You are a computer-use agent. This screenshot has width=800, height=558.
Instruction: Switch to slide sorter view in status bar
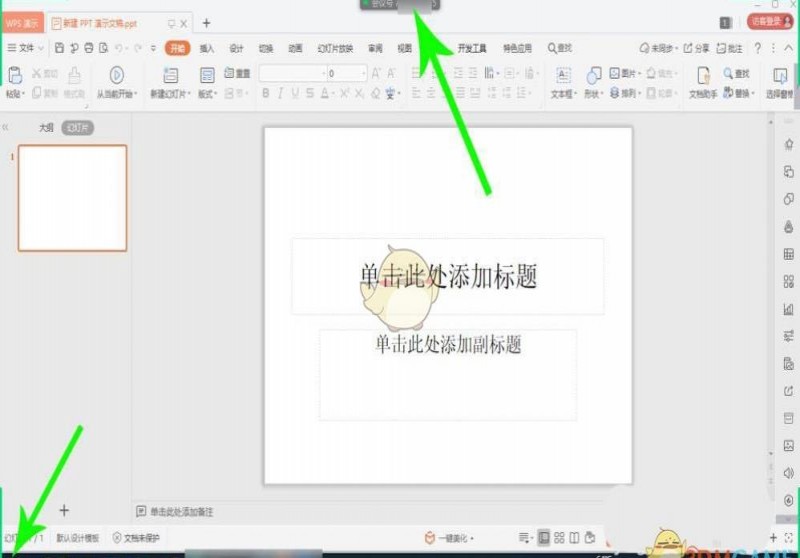point(560,538)
